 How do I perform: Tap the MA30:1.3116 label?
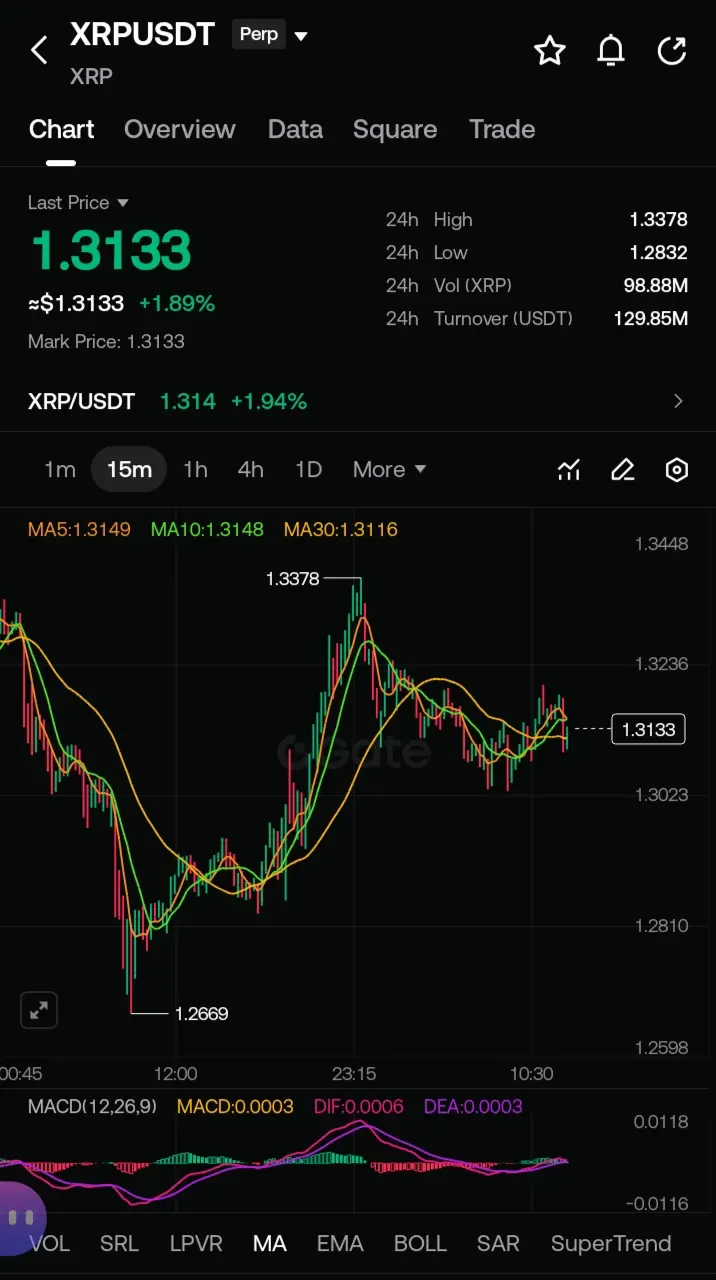(x=341, y=530)
